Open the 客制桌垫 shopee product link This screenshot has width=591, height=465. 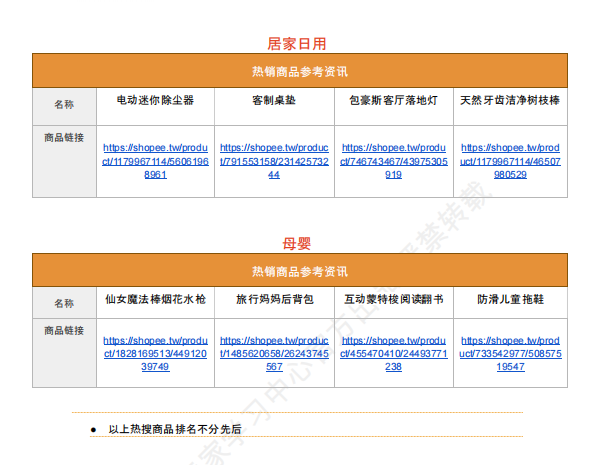pos(274,161)
